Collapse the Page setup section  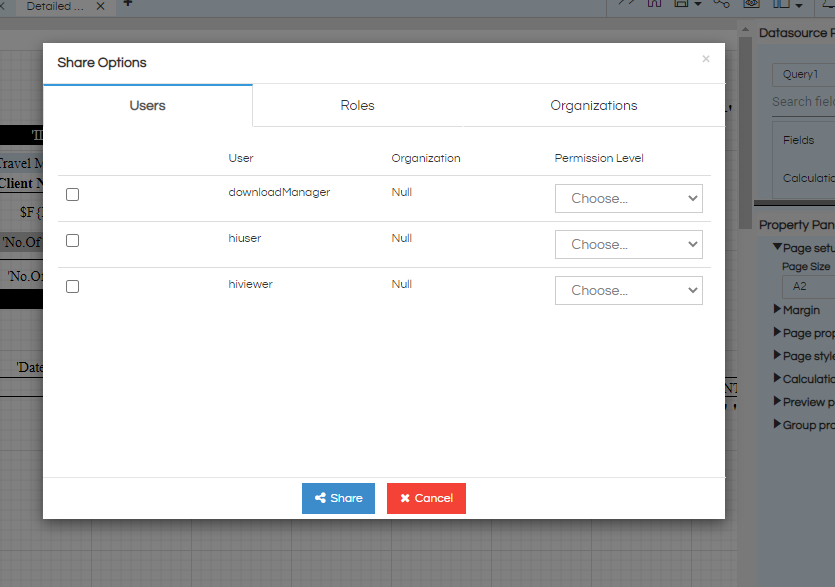tap(777, 247)
